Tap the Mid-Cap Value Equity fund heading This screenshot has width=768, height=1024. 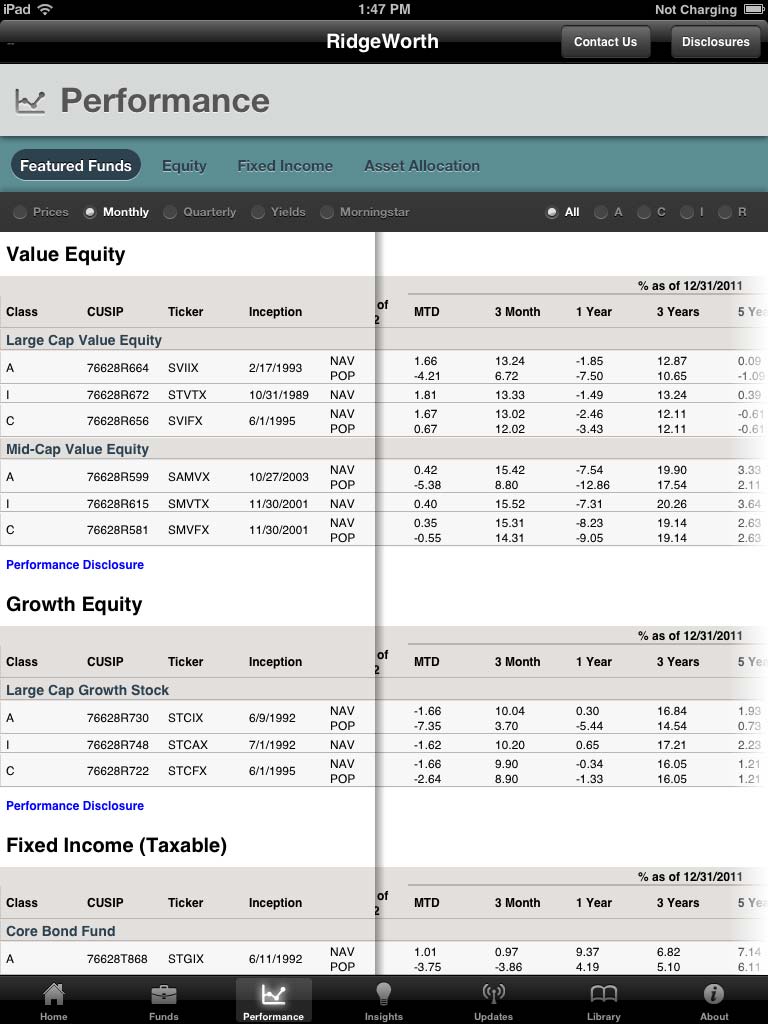(x=77, y=449)
